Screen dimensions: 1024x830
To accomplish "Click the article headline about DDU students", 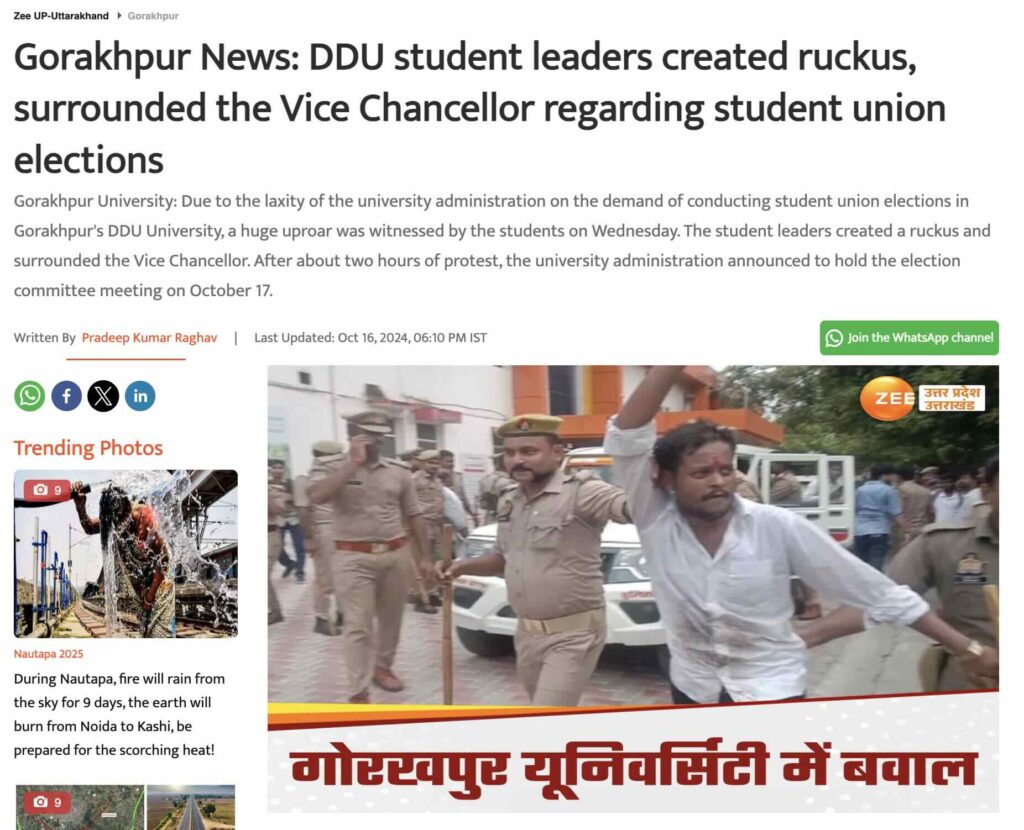I will 480,108.
